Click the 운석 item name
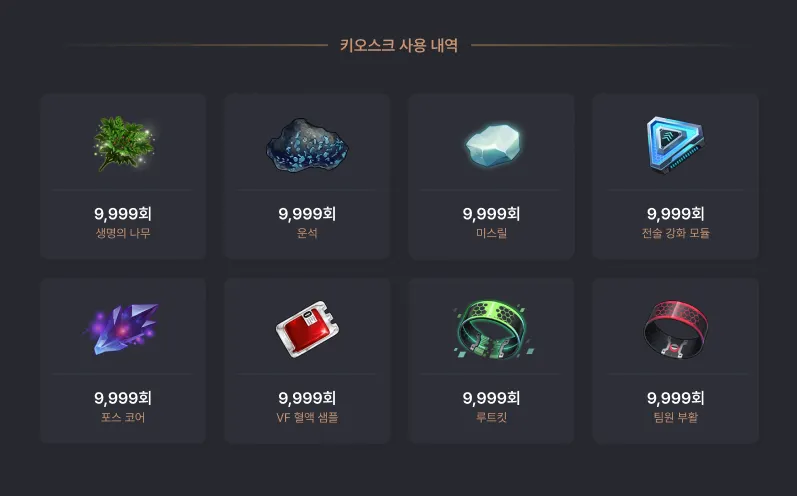Viewport: 797px width, 496px height. (307, 233)
